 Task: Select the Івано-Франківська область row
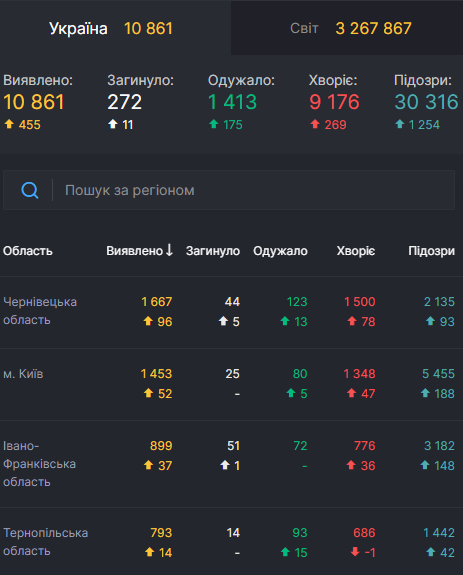[x=231, y=464]
